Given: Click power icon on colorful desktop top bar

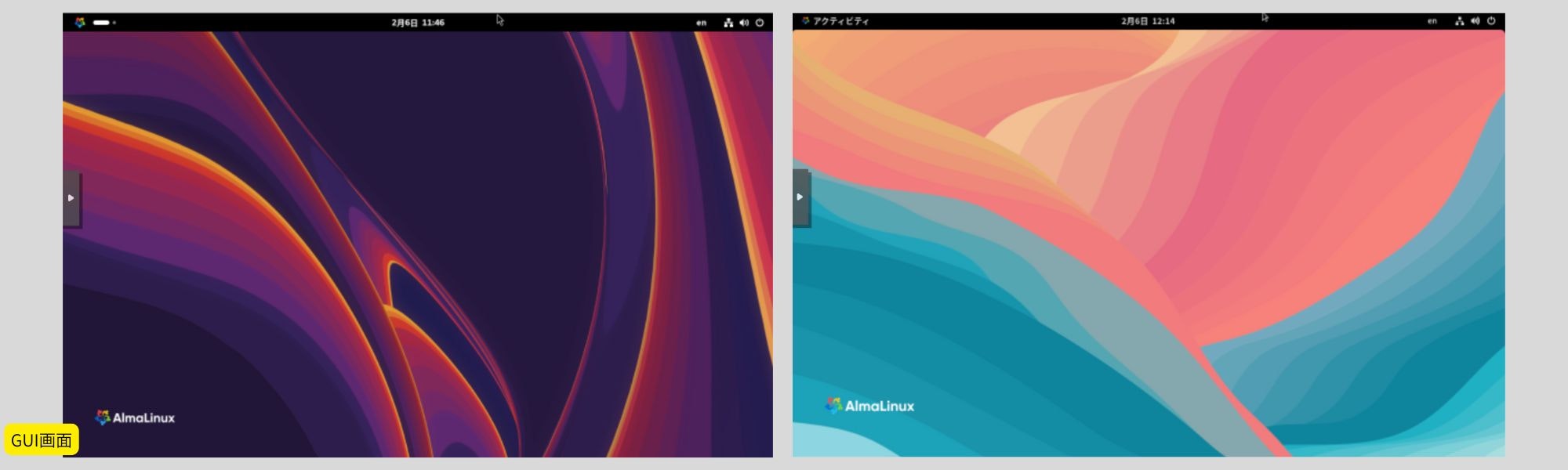Looking at the screenshot, I should [1491, 21].
